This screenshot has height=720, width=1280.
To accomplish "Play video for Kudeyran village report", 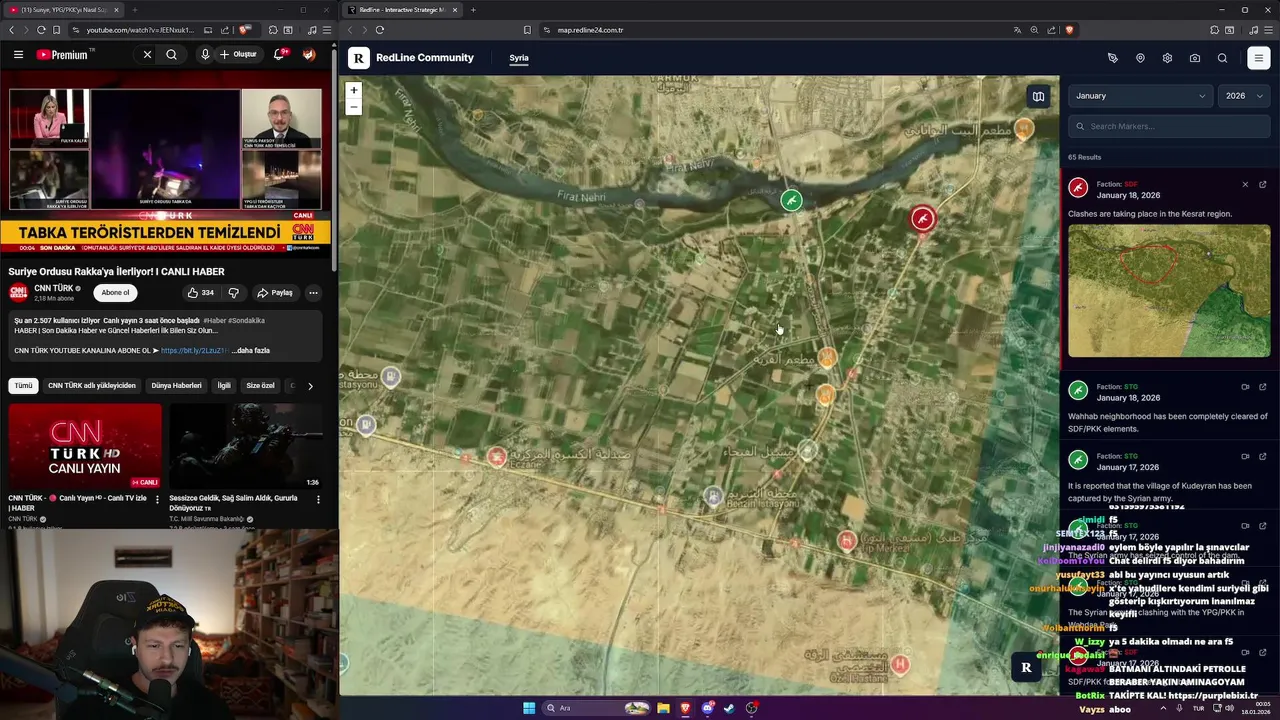I will [x=1245, y=456].
